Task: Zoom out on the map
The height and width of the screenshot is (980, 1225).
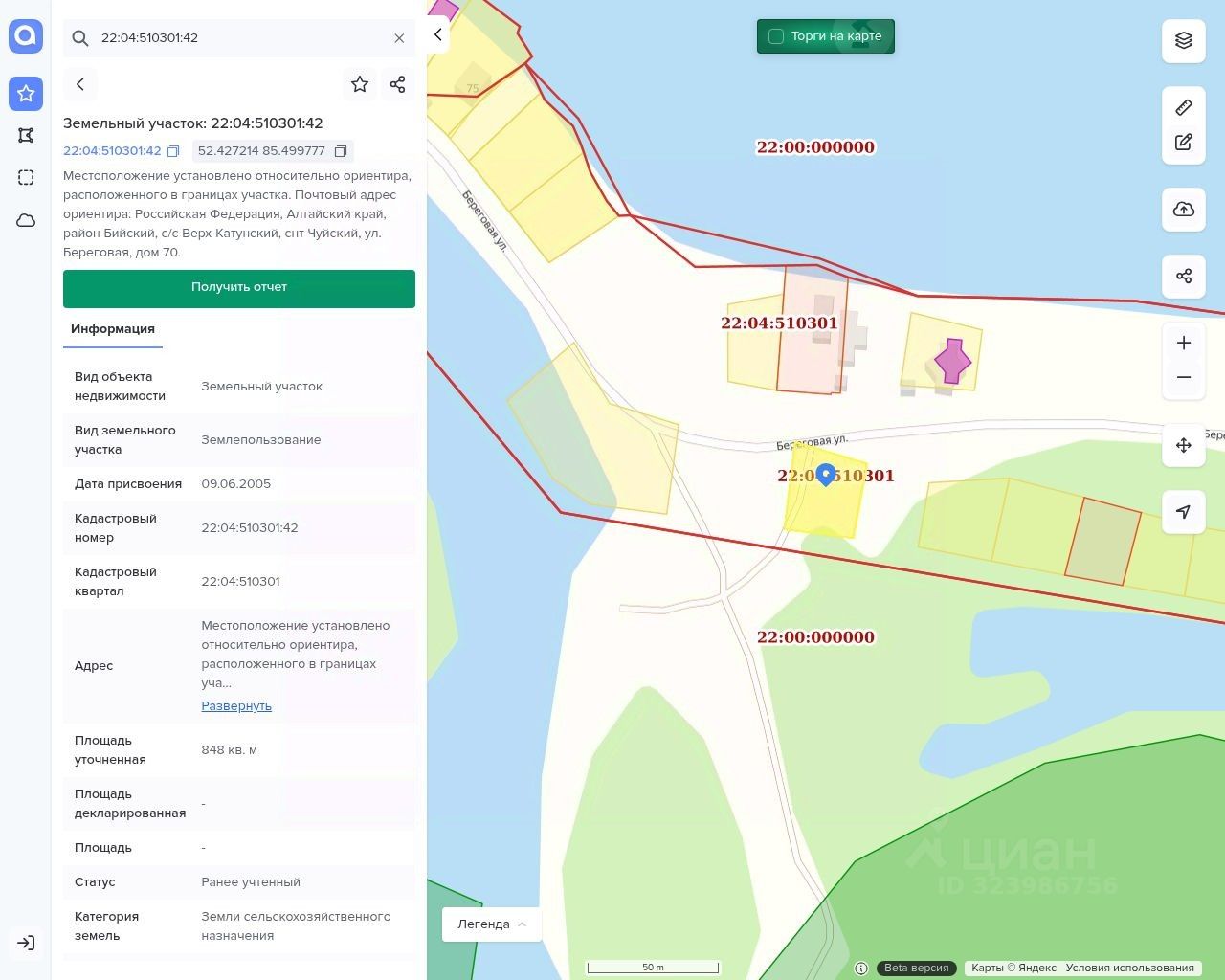Action: [x=1184, y=377]
